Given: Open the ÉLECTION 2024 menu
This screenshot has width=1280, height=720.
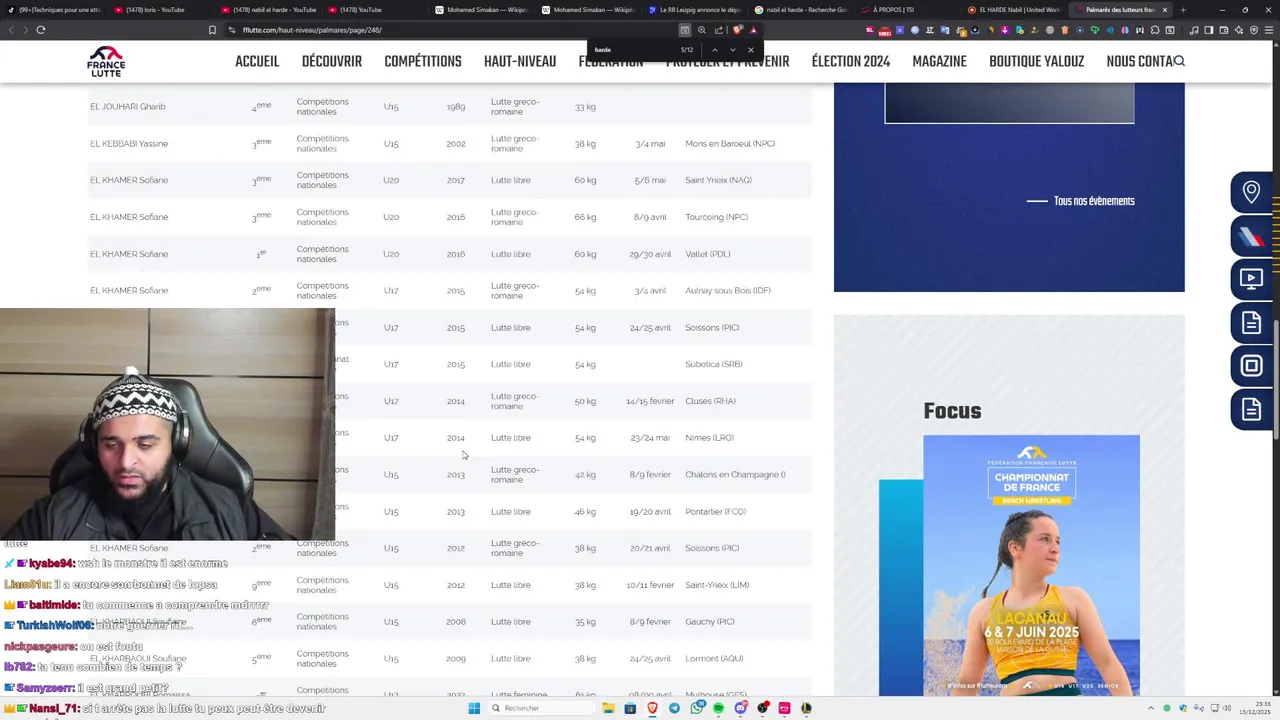Looking at the screenshot, I should click(851, 62).
